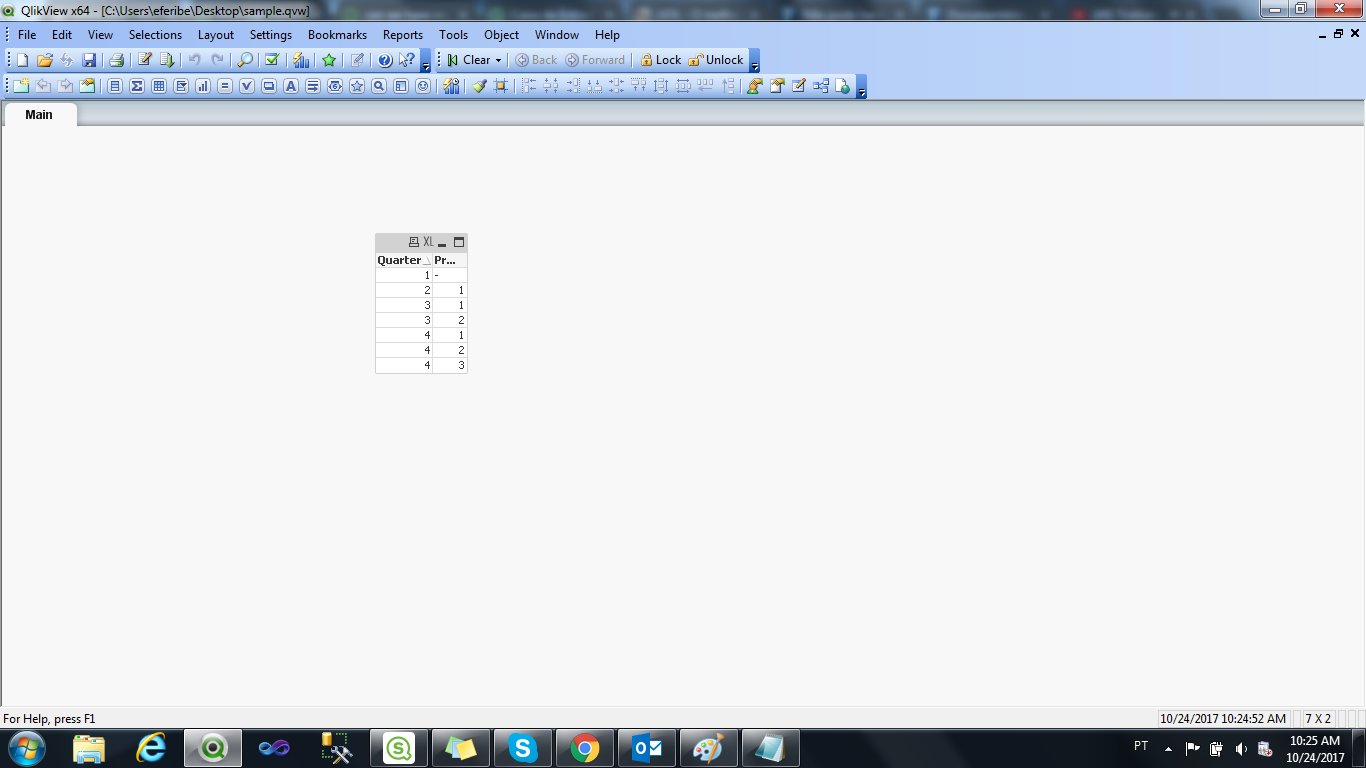
Task: Create a Line/Arrow object
Action: pyautogui.click(x=313, y=86)
